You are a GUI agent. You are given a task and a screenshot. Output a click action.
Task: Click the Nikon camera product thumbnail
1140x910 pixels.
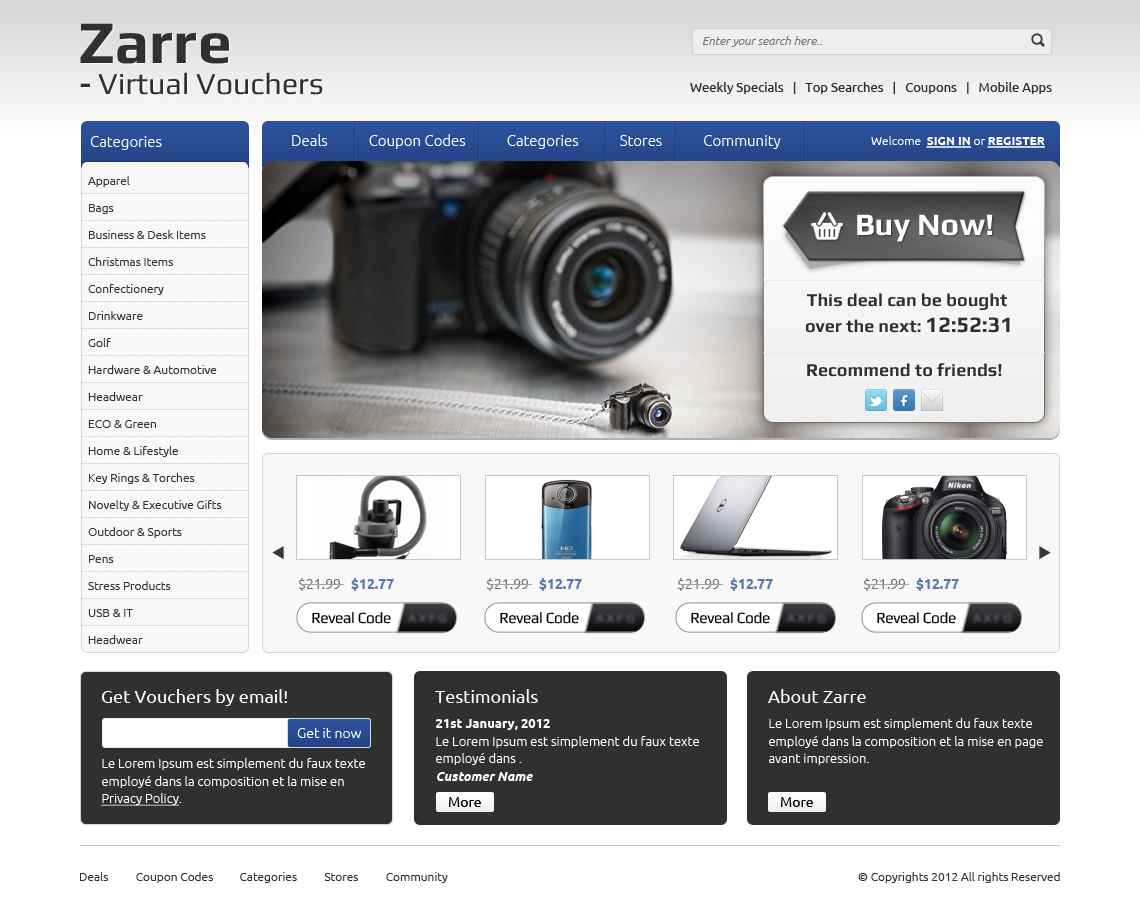944,518
